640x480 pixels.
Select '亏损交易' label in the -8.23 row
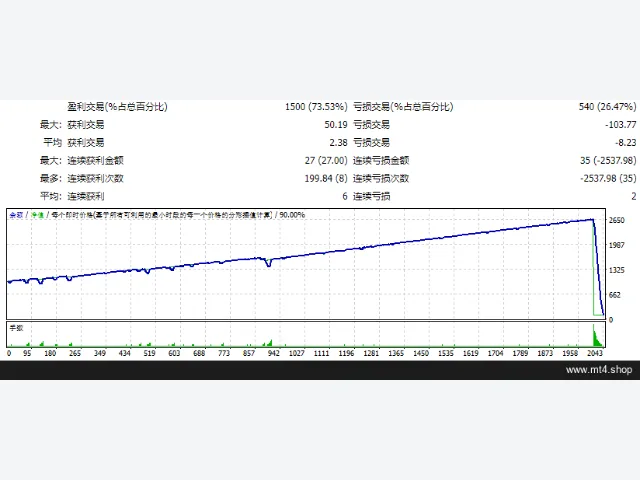371,142
